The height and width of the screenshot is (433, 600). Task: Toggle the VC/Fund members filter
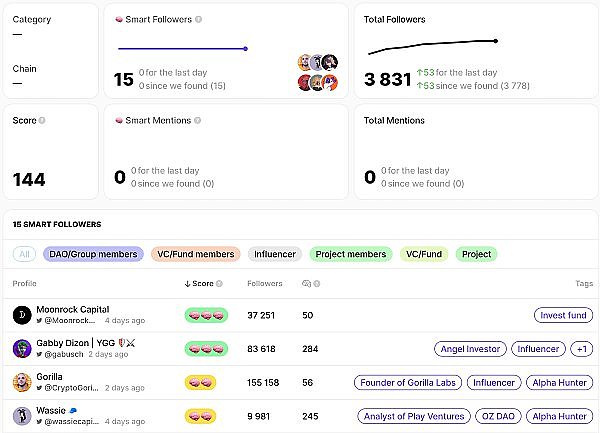196,254
